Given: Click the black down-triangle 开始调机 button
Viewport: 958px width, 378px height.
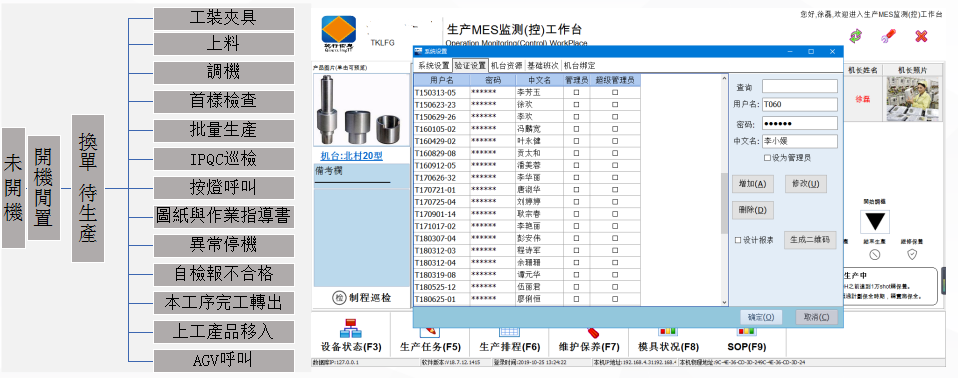Looking at the screenshot, I should point(875,222).
